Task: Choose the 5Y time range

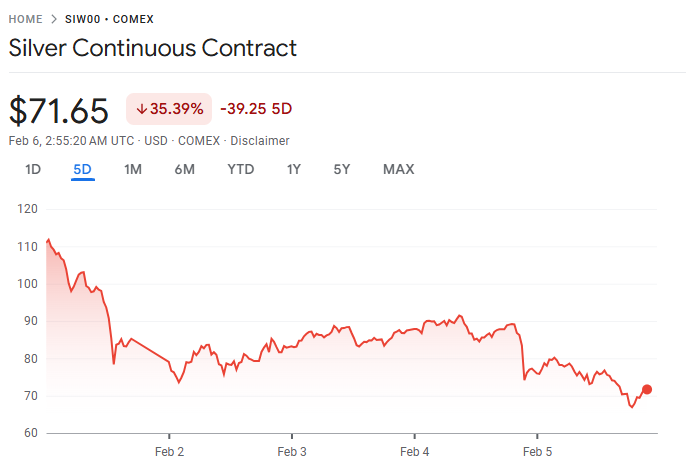Action: click(342, 169)
